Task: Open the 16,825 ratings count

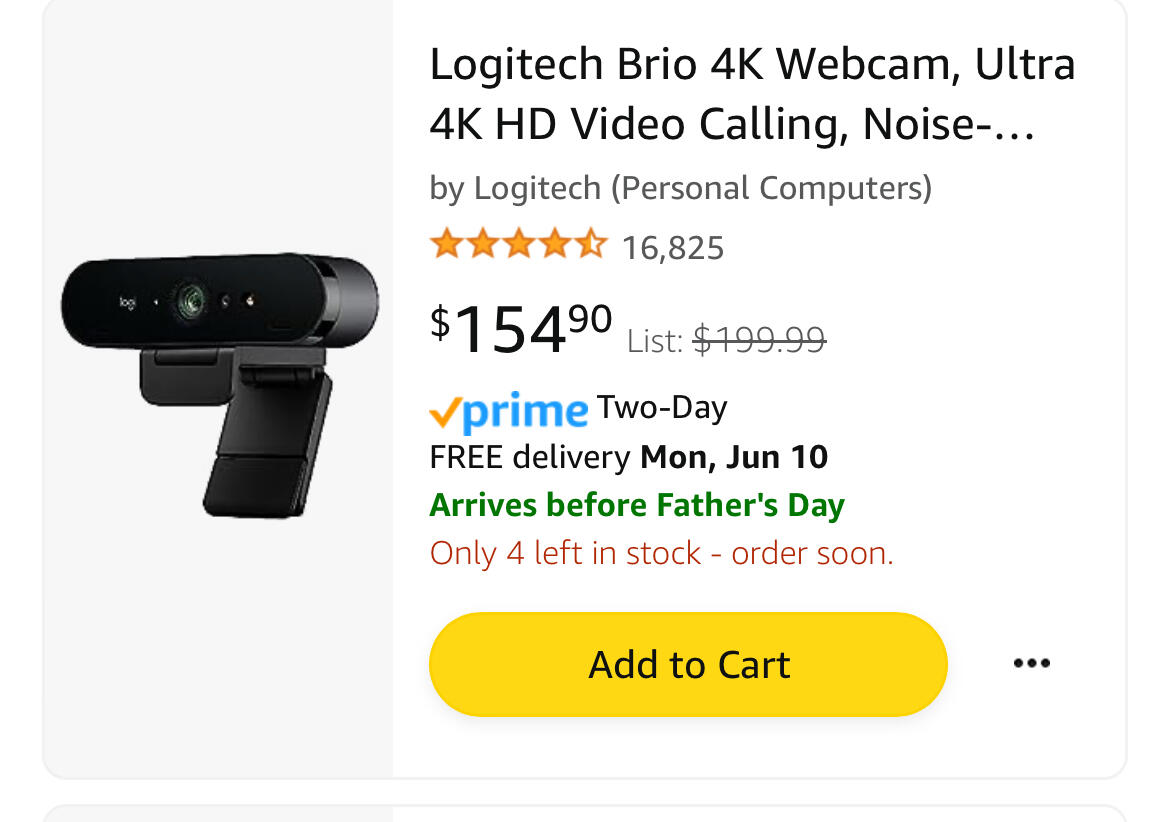Action: pyautogui.click(x=673, y=248)
